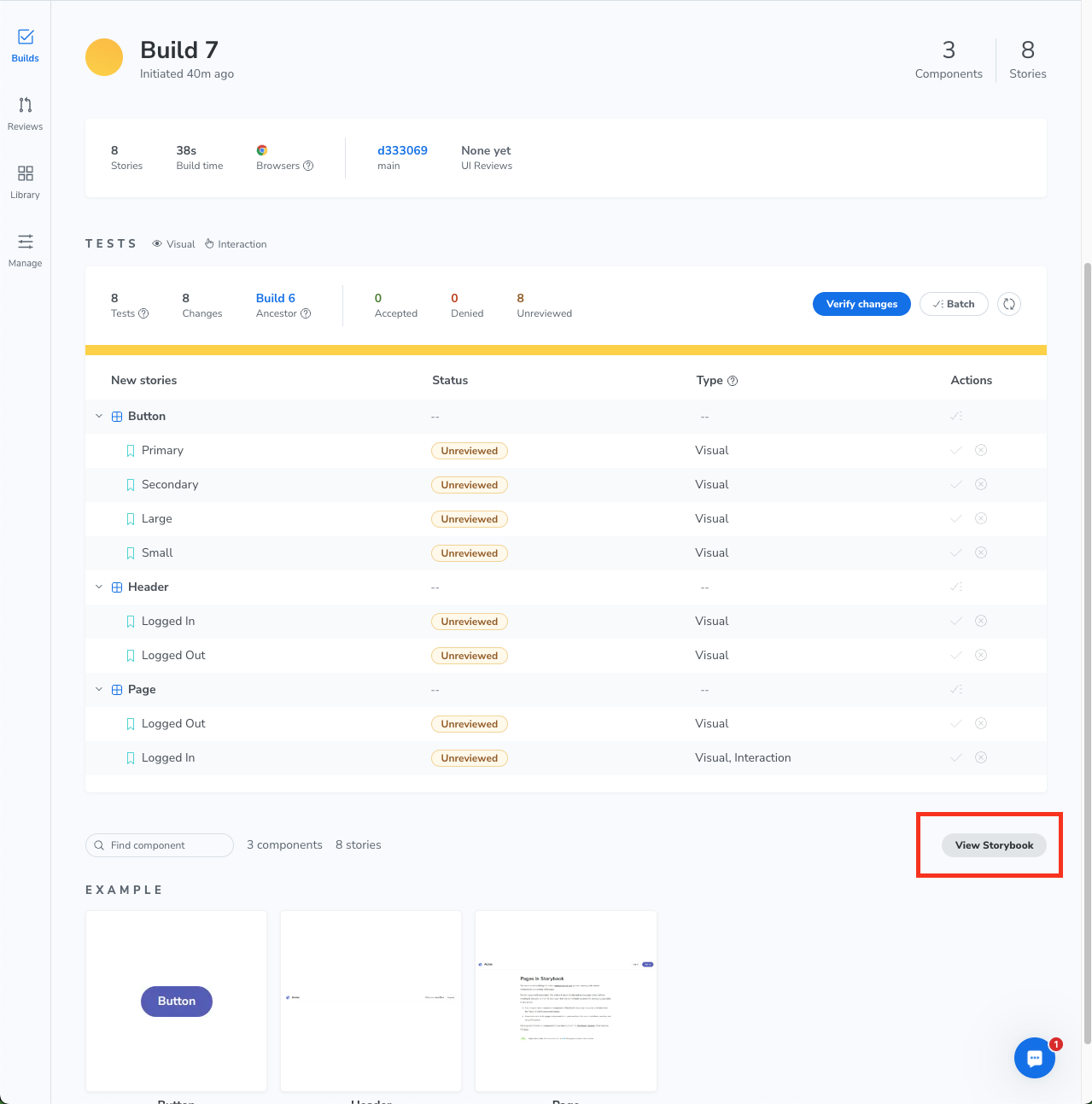Batch accept the Header component row
This screenshot has height=1104, width=1092.
956,587
